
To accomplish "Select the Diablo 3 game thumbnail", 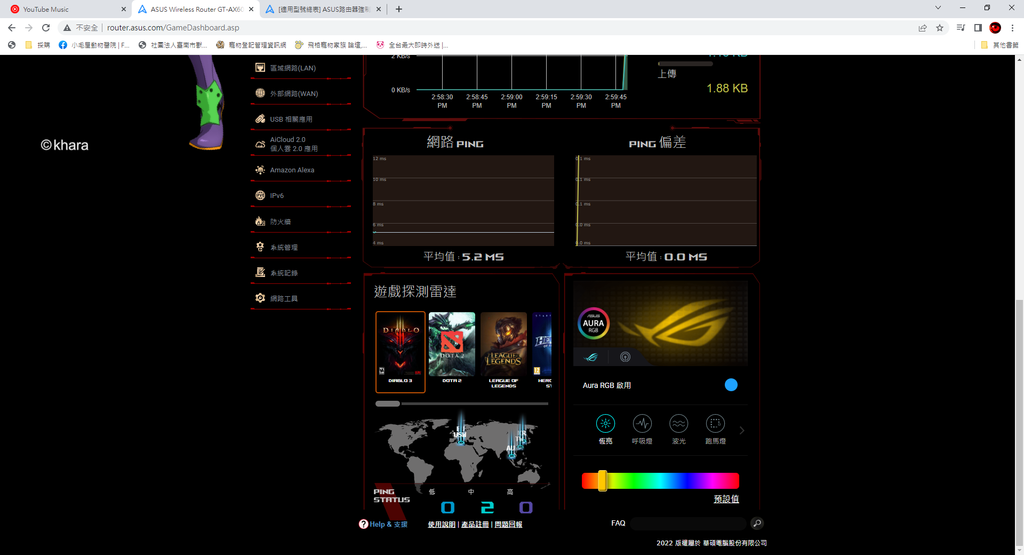I will coord(400,351).
